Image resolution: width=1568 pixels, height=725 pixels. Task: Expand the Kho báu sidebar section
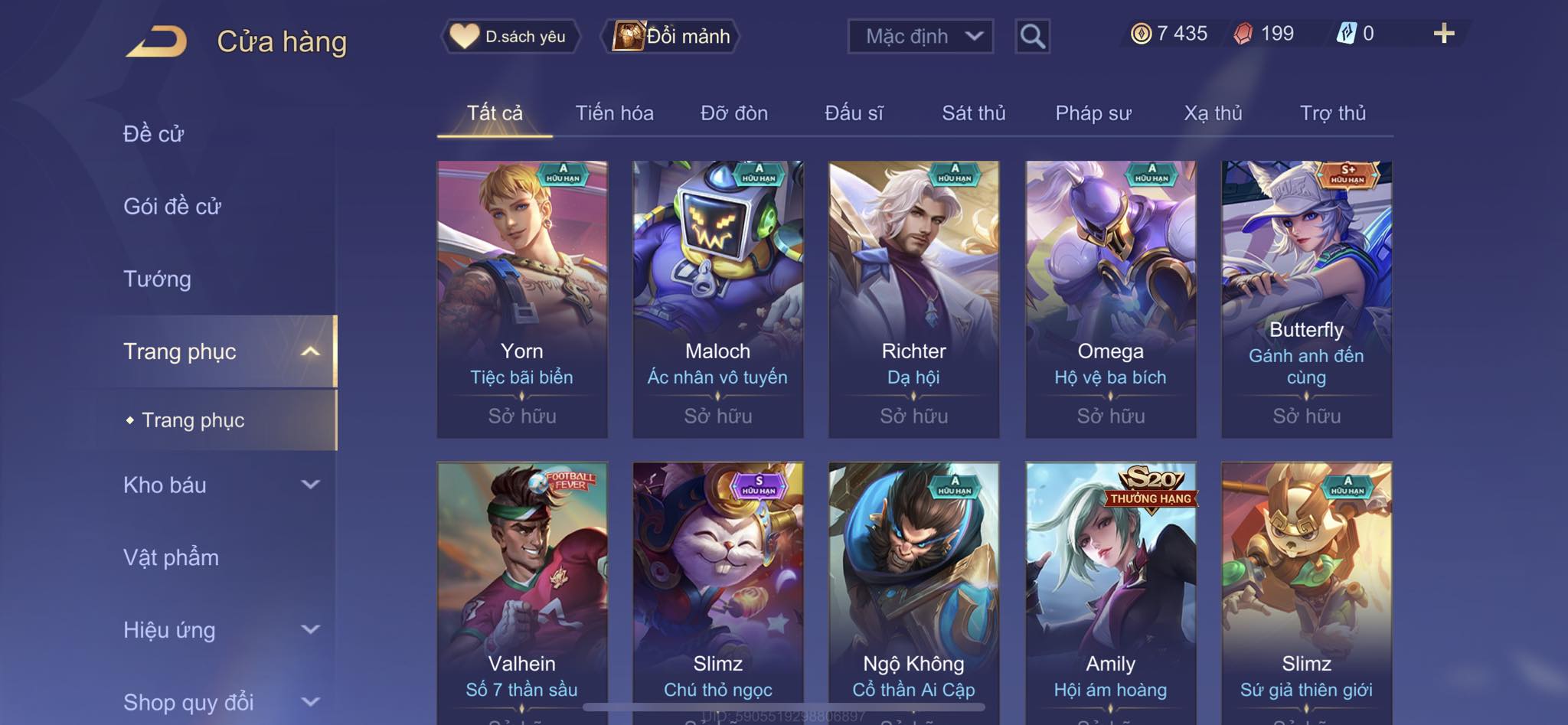[310, 485]
